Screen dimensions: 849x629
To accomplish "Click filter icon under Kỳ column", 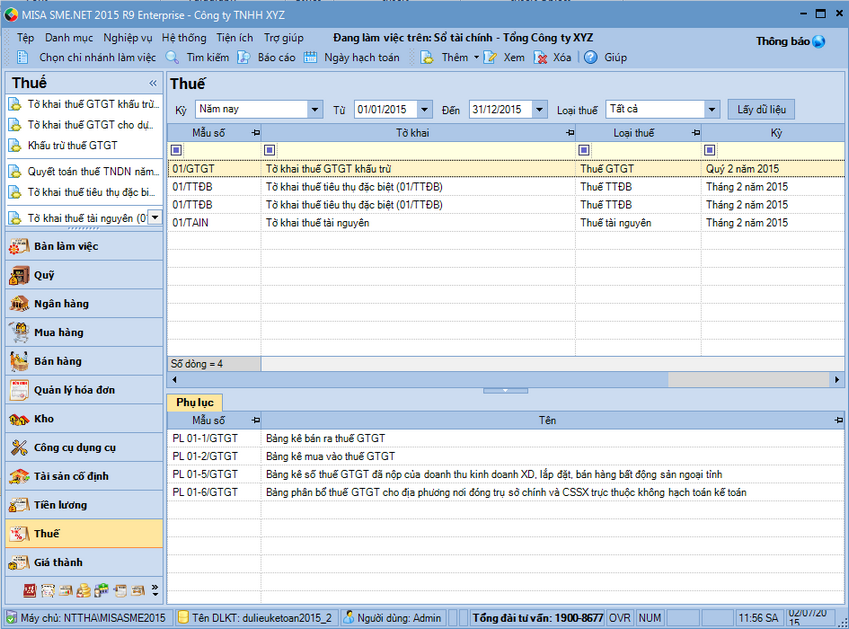I will click(x=709, y=150).
